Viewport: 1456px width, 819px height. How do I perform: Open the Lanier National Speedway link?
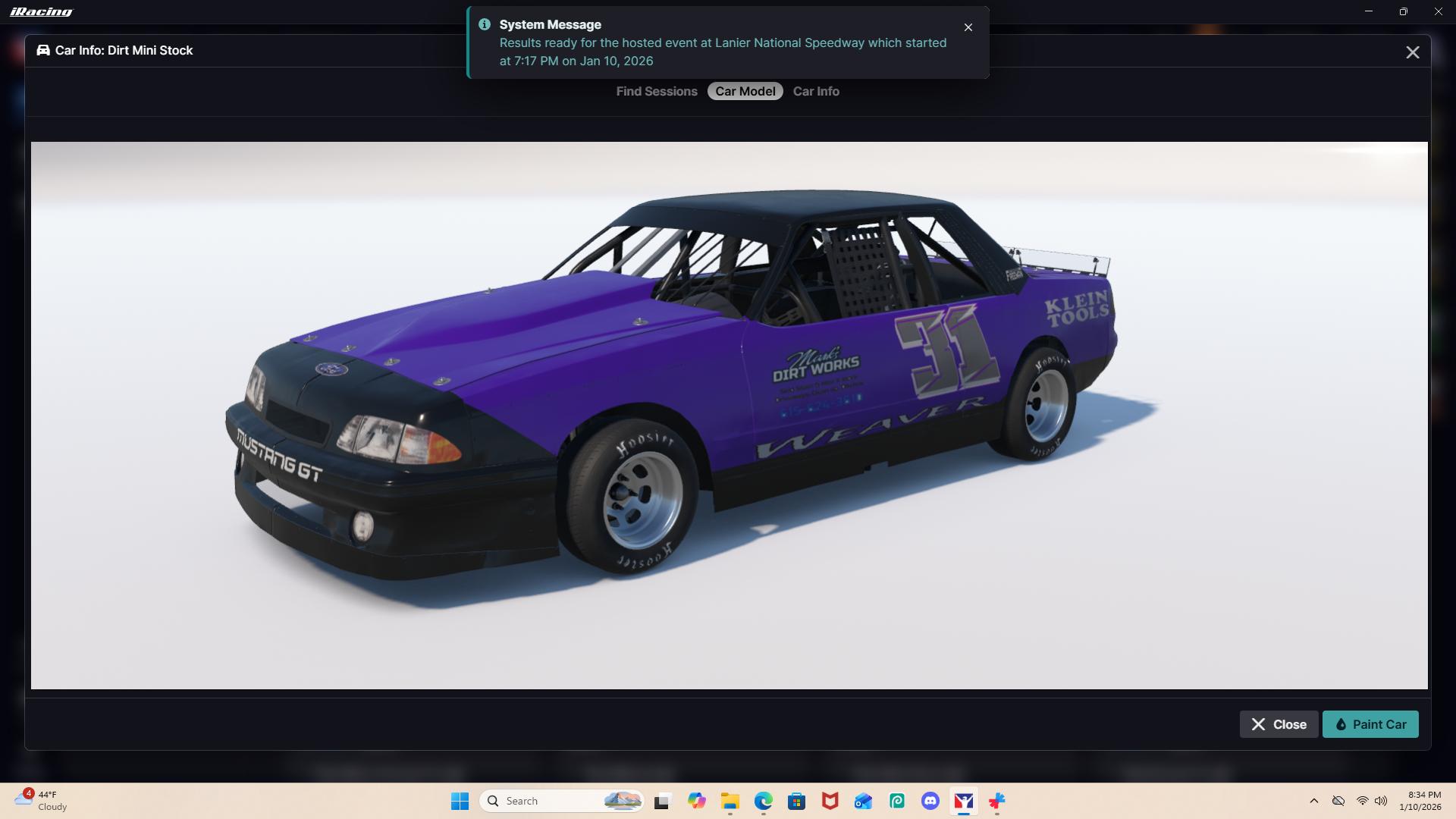click(x=789, y=42)
